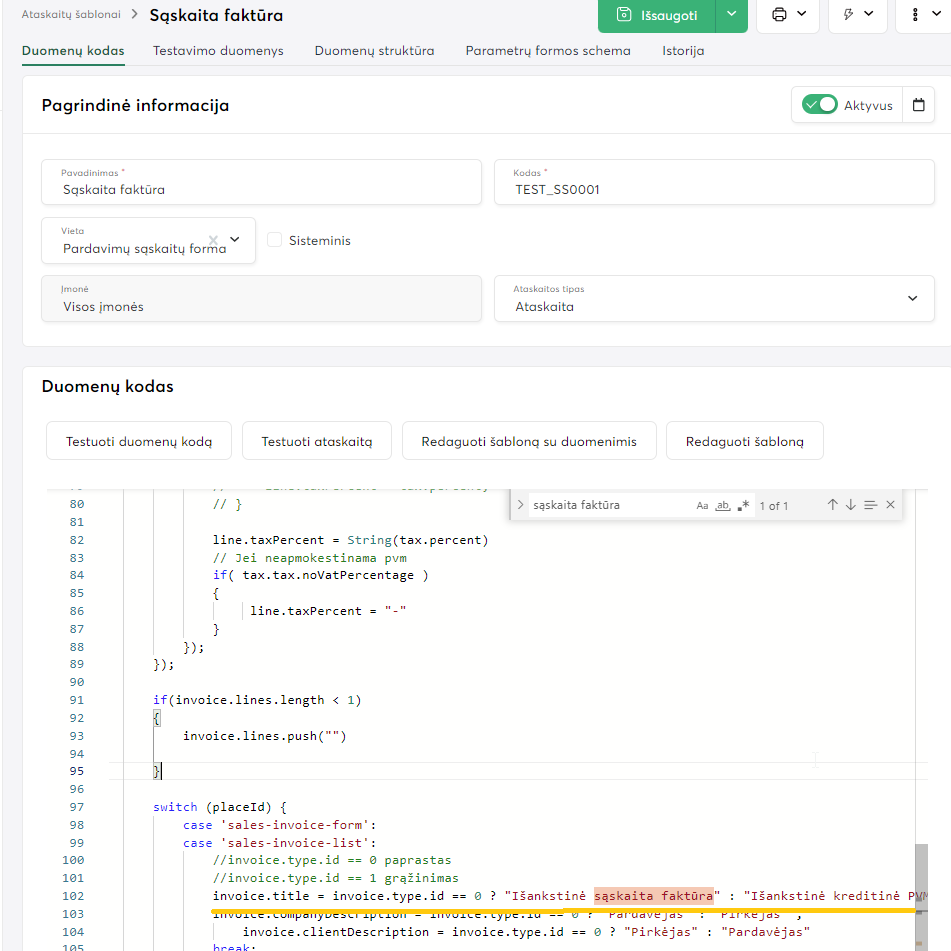The image size is (951, 951).
Task: Open the three-dot more options menu
Action: (920, 15)
